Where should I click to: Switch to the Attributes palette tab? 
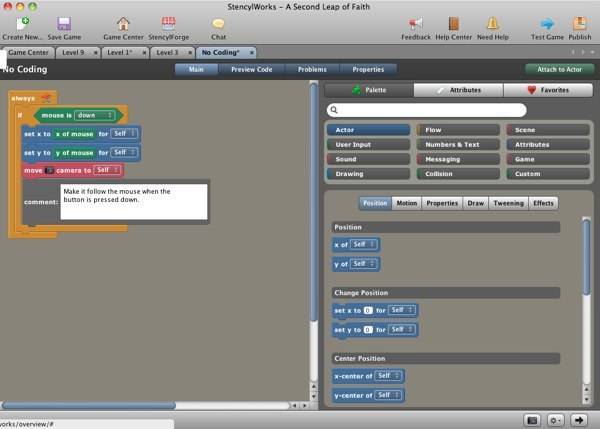click(x=458, y=90)
